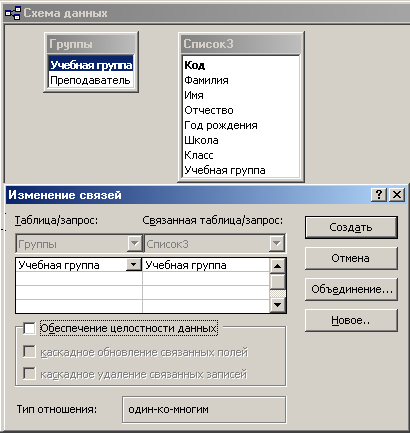The width and height of the screenshot is (410, 433).
Task: Toggle каскадное удаление связанных записей checkbox
Action: coord(29,374)
